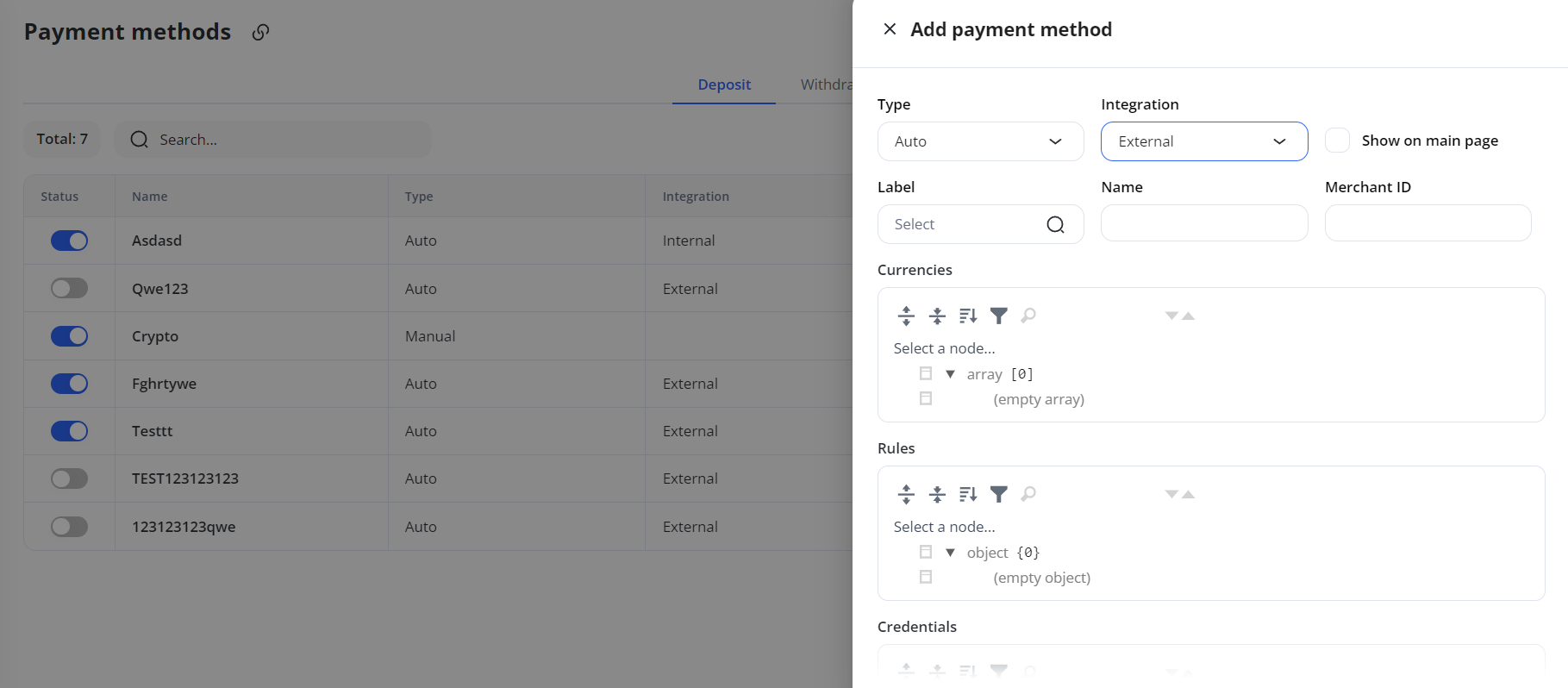Click the magnifier icon in Label select

tap(1055, 224)
